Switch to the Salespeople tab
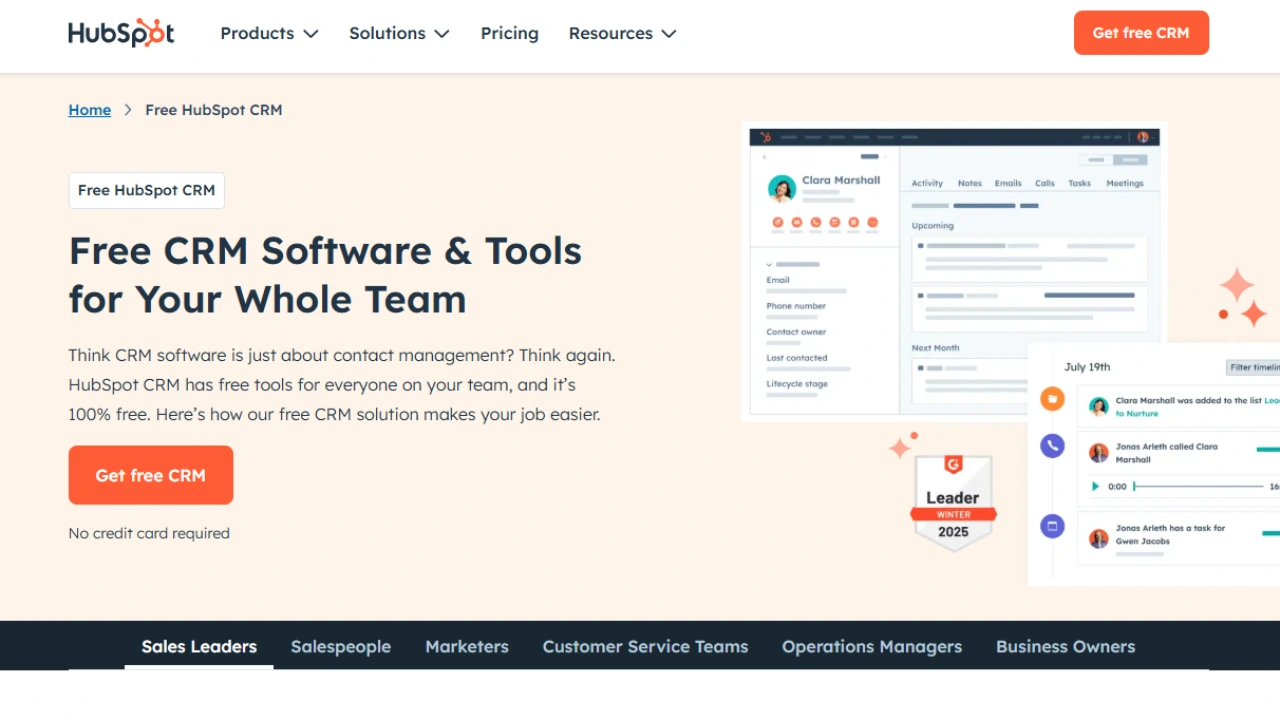The image size is (1280, 720). pos(341,646)
